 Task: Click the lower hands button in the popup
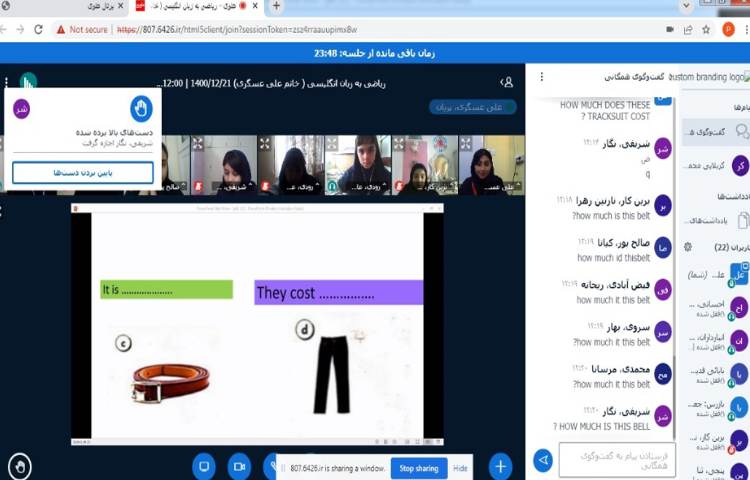[x=83, y=173]
